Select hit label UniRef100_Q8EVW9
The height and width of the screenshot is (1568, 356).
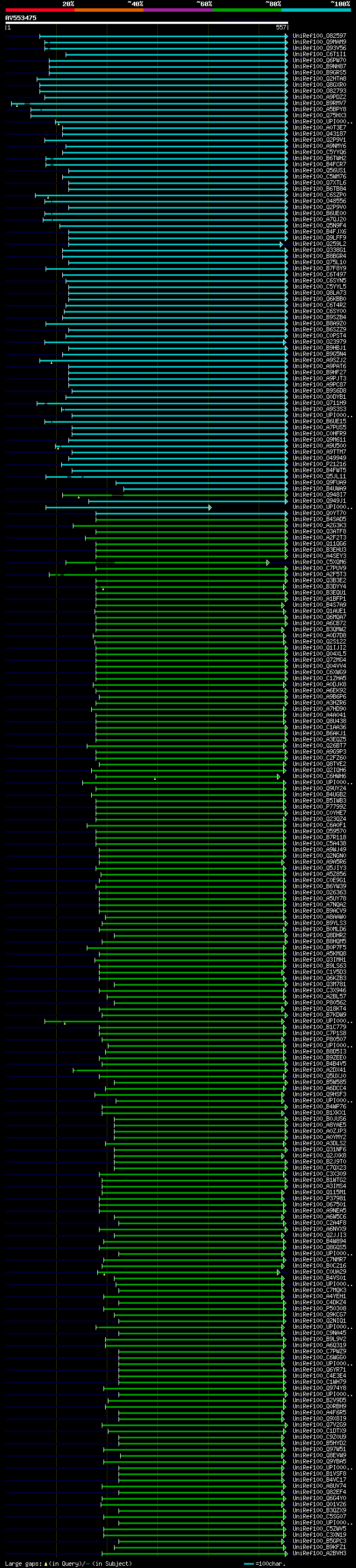[319, 1456]
